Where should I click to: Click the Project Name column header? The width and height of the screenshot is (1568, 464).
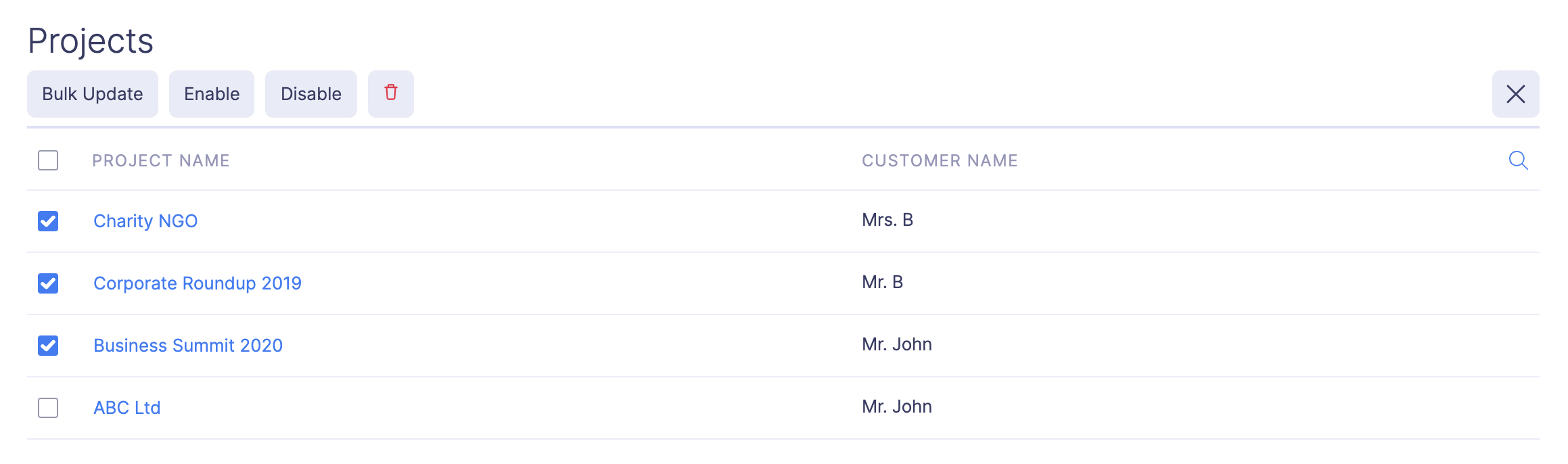coord(161,160)
